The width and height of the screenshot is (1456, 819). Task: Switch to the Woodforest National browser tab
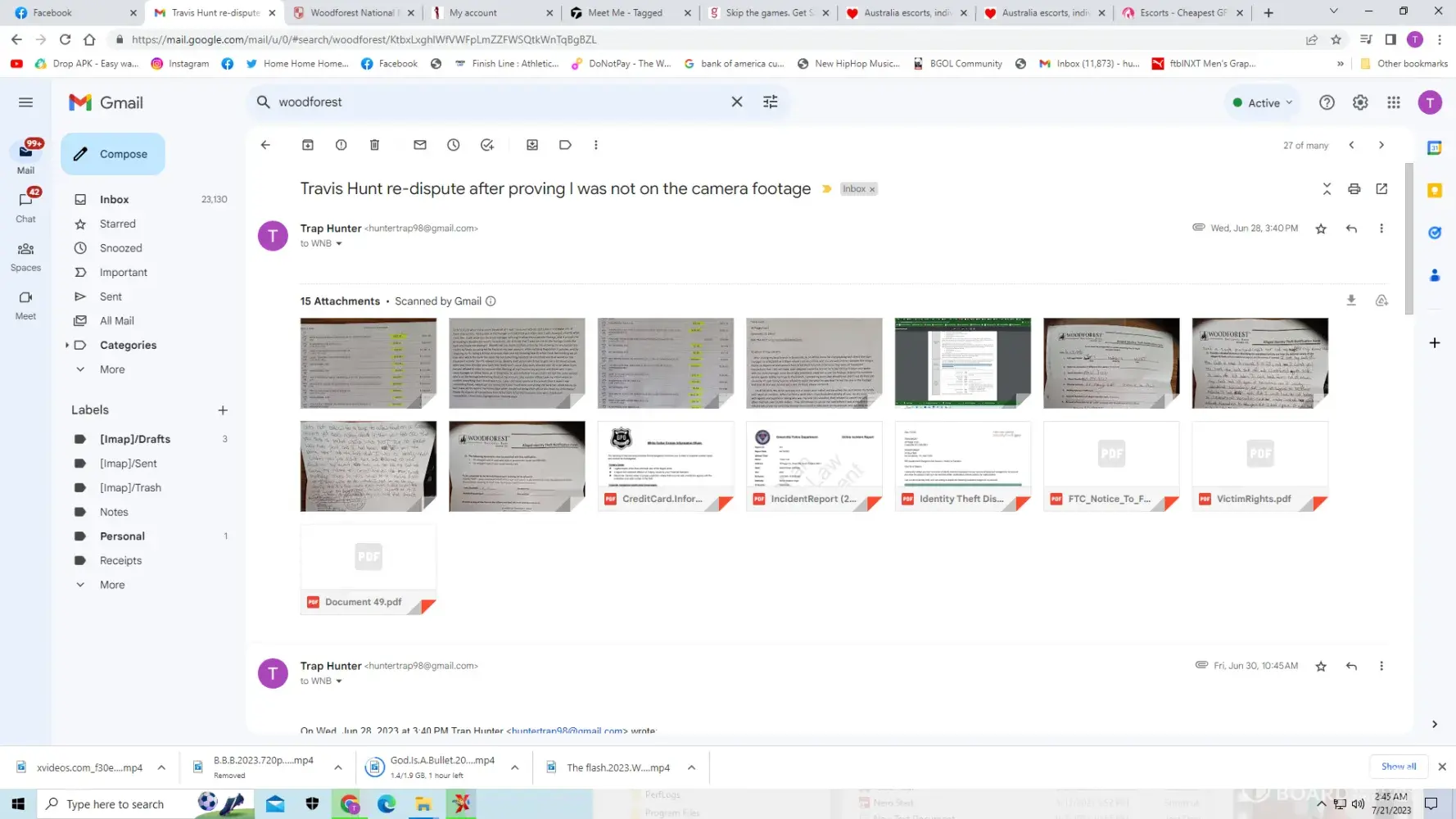pos(352,13)
